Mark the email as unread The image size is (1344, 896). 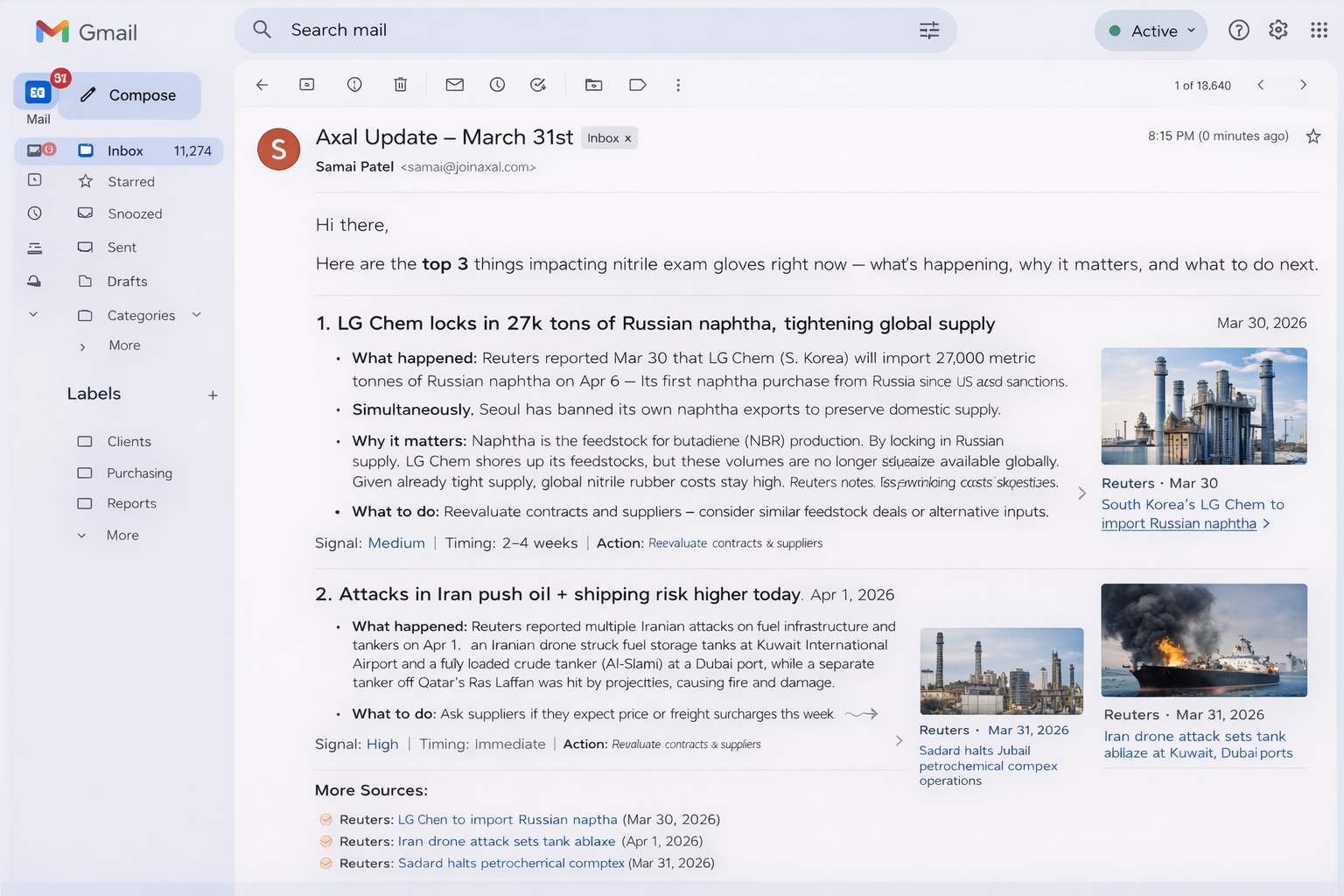(x=454, y=85)
